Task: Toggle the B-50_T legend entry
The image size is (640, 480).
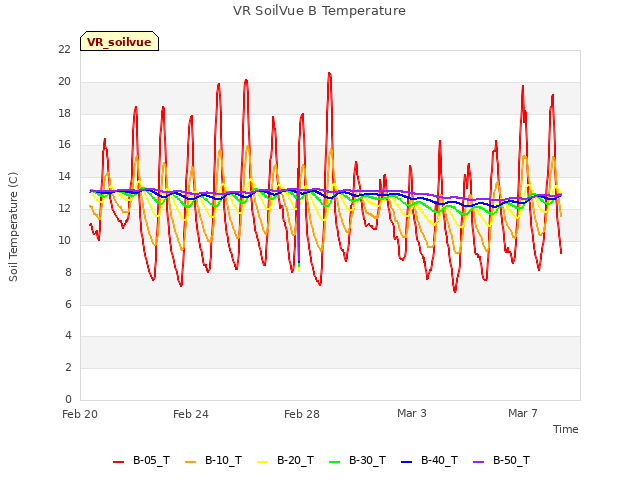Action: click(501, 461)
